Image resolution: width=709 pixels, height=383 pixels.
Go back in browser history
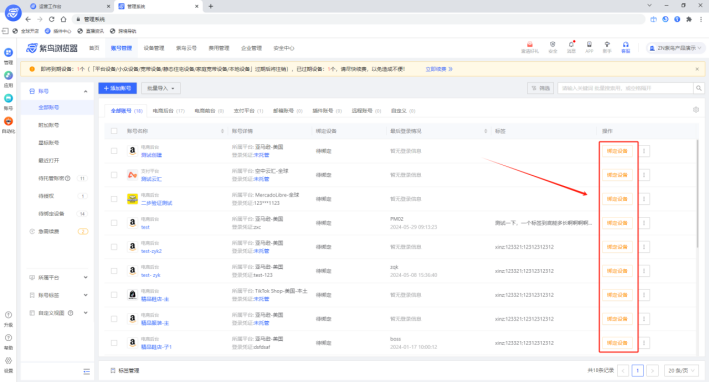click(x=28, y=19)
